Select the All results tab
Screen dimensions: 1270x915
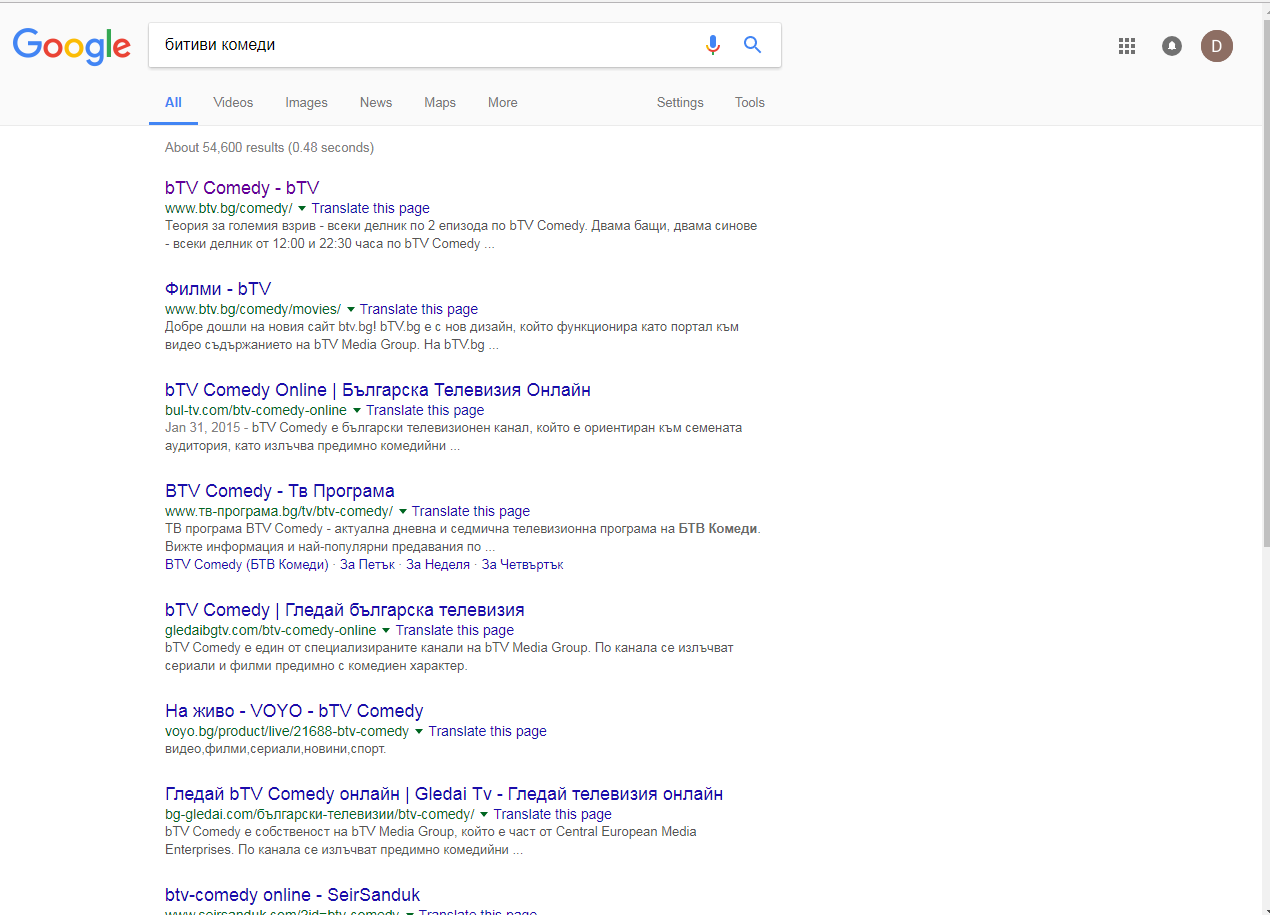pyautogui.click(x=173, y=102)
